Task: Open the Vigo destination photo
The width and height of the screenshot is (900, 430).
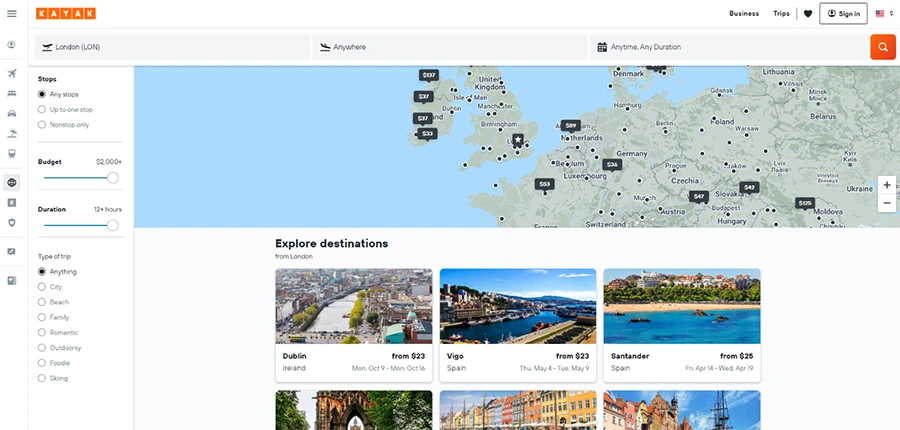Action: coord(518,306)
